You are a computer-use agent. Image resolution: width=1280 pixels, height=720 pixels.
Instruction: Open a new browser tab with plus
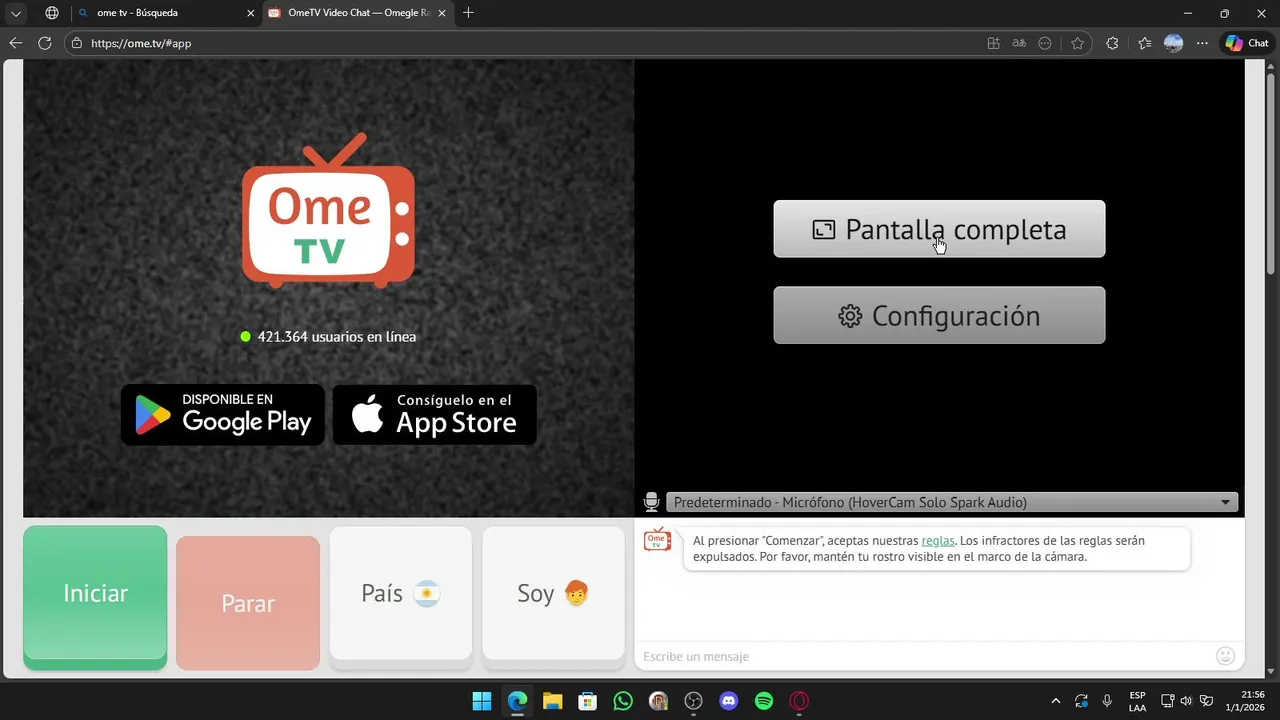[x=468, y=13]
